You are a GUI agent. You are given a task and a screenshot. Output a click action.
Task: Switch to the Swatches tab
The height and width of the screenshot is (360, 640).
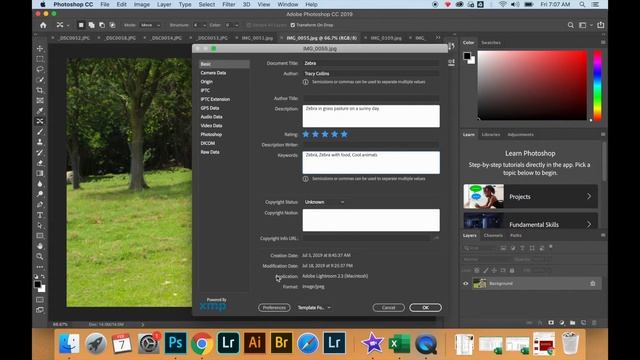[x=491, y=42]
